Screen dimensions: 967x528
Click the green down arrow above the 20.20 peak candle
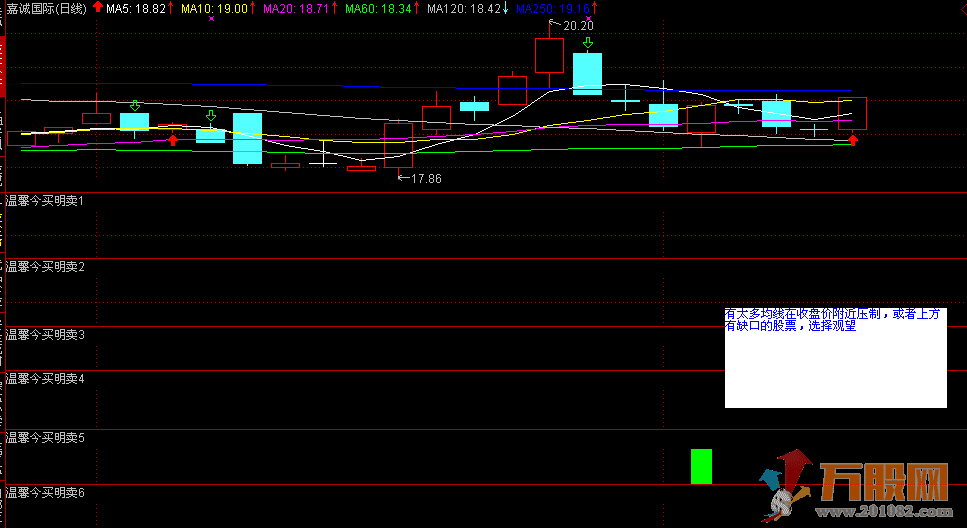[x=588, y=43]
